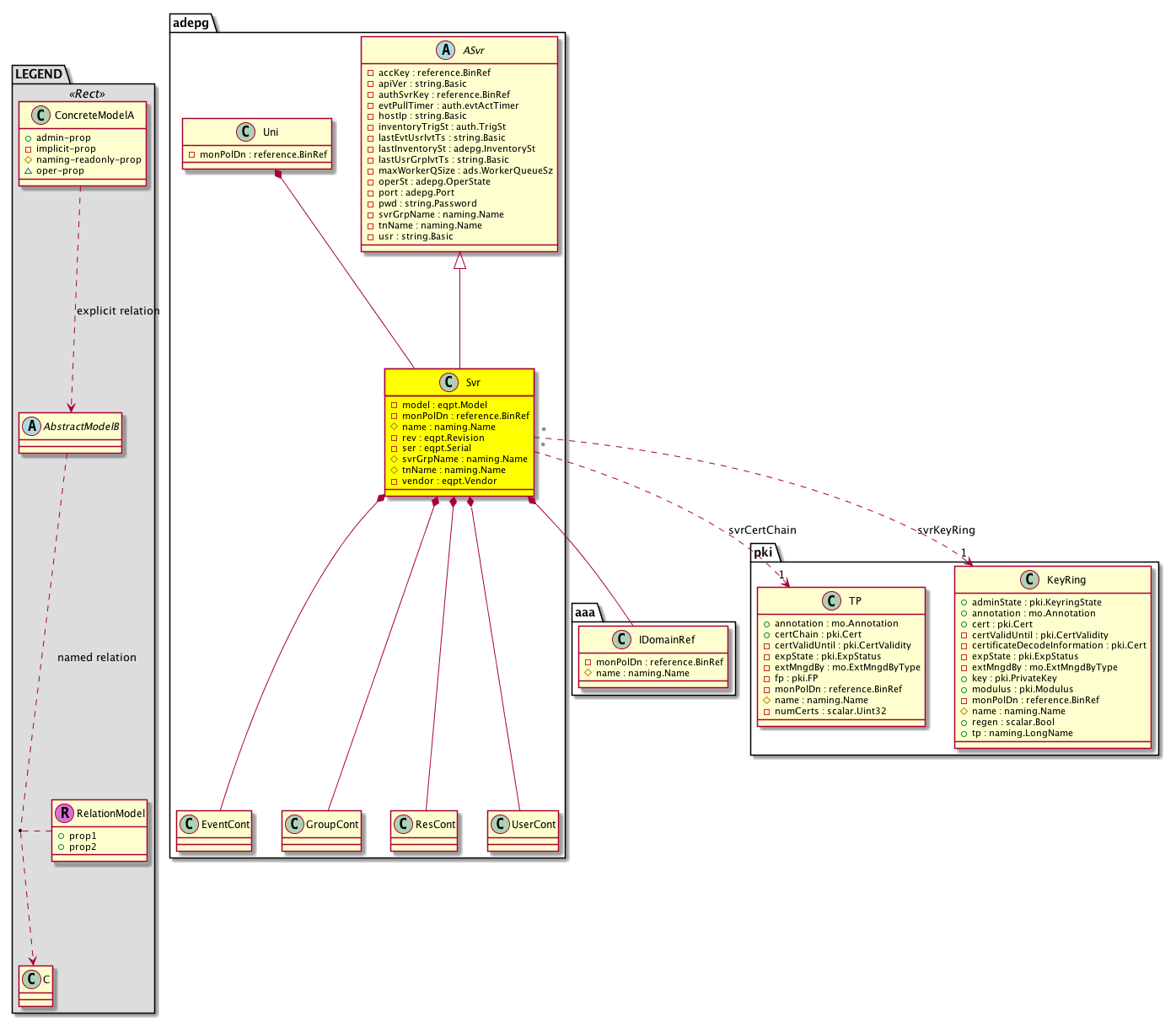Click the abstract A icon of ASvr
The width and height of the screenshot is (1176, 1022).
[x=446, y=51]
